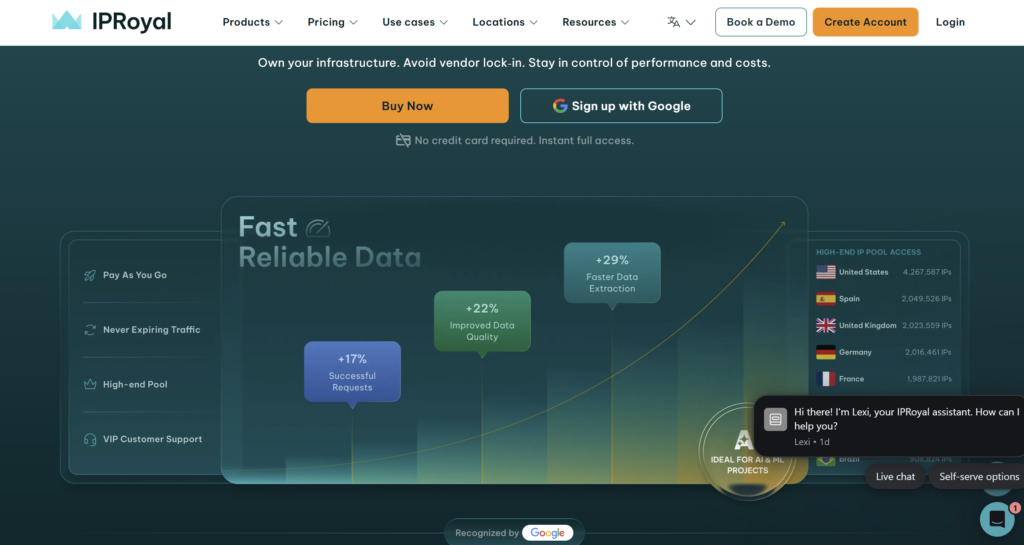Click the Lexi assistant avatar icon
Screen dimensions: 1024x545
click(x=775, y=420)
